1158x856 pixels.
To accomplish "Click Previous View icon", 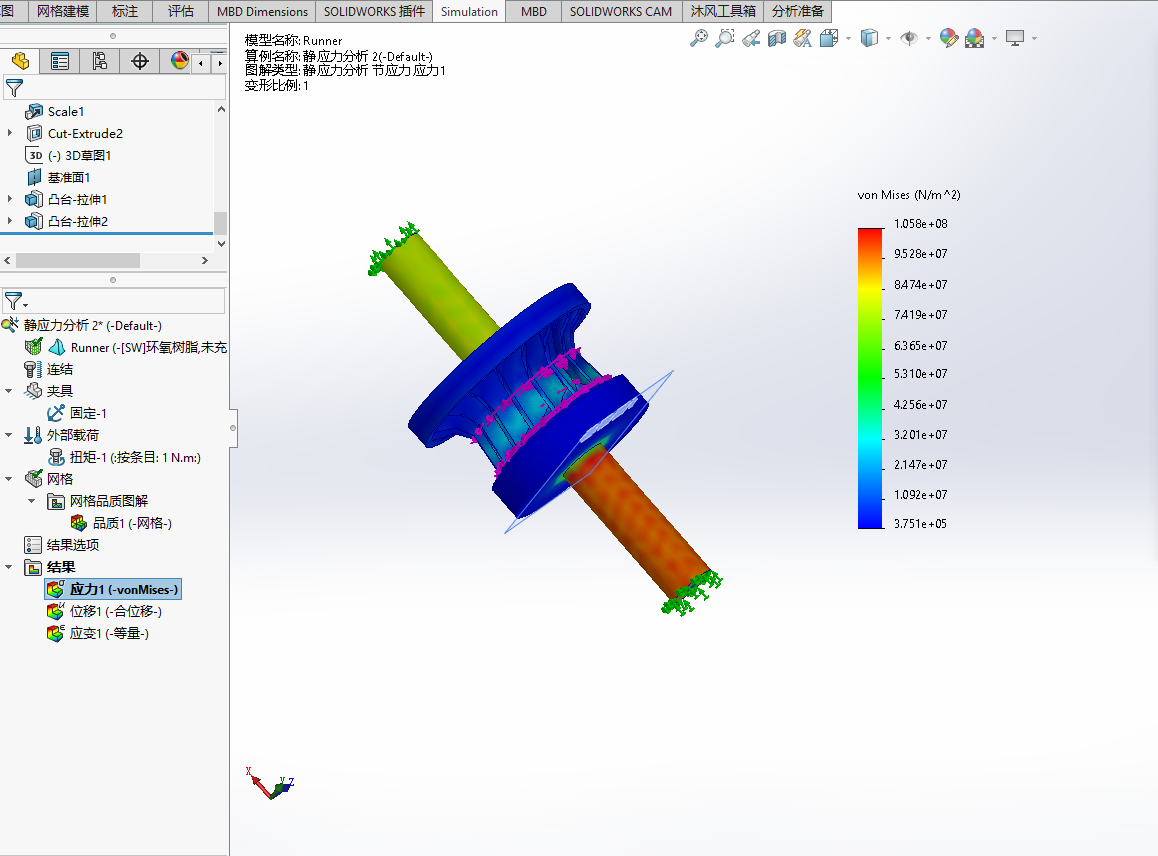I will coord(751,38).
